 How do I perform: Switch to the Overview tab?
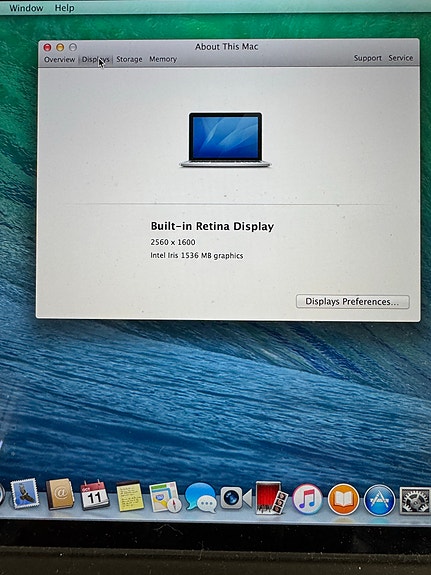59,59
